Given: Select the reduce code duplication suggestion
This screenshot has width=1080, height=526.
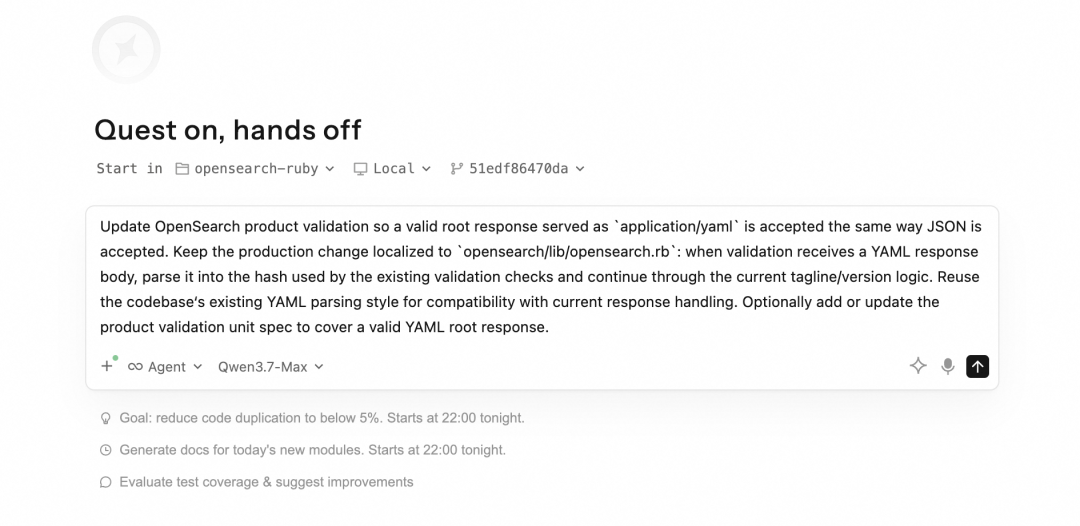Looking at the screenshot, I should pyautogui.click(x=322, y=418).
